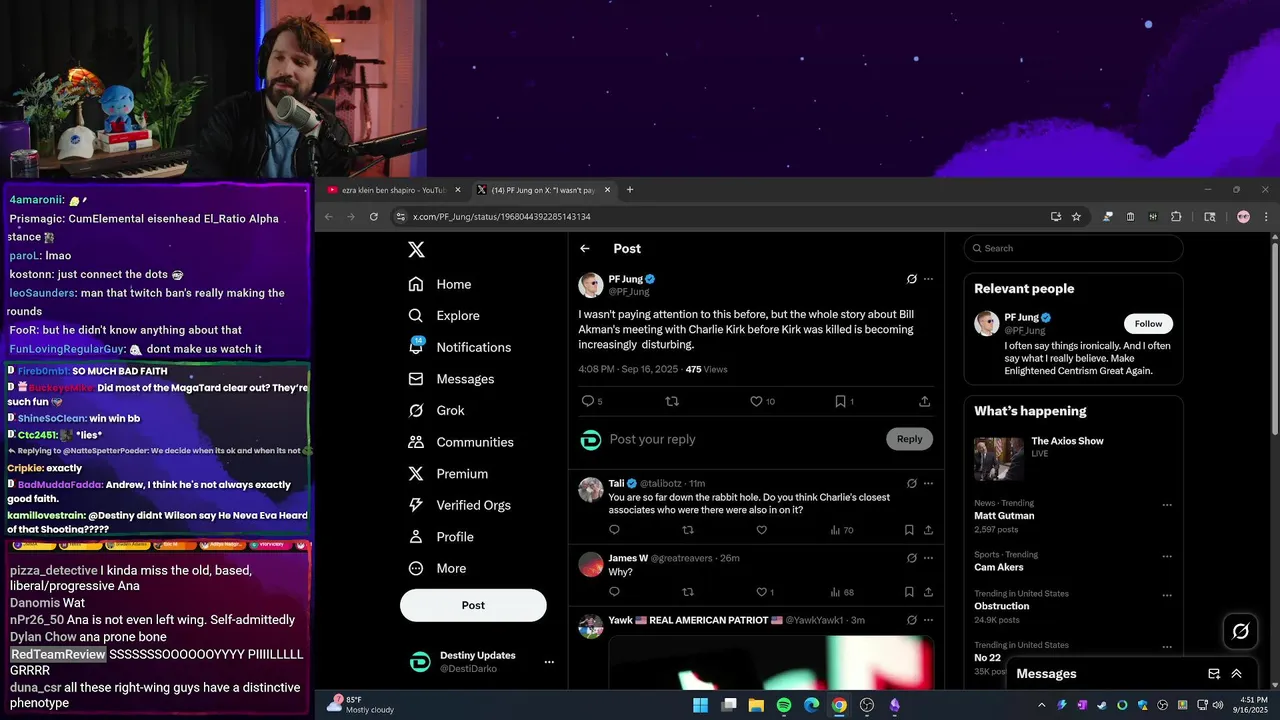Open the more options on Tali's reply
Viewport: 1280px width, 720px height.
tap(928, 483)
